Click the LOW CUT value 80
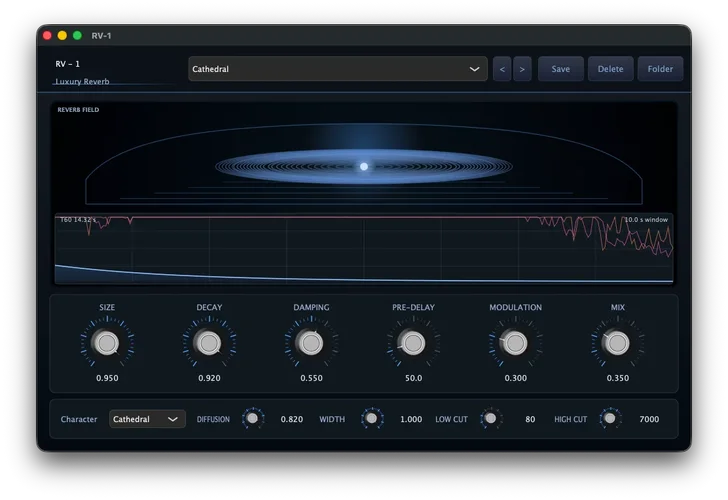This screenshot has width=728, height=500. [x=530, y=419]
